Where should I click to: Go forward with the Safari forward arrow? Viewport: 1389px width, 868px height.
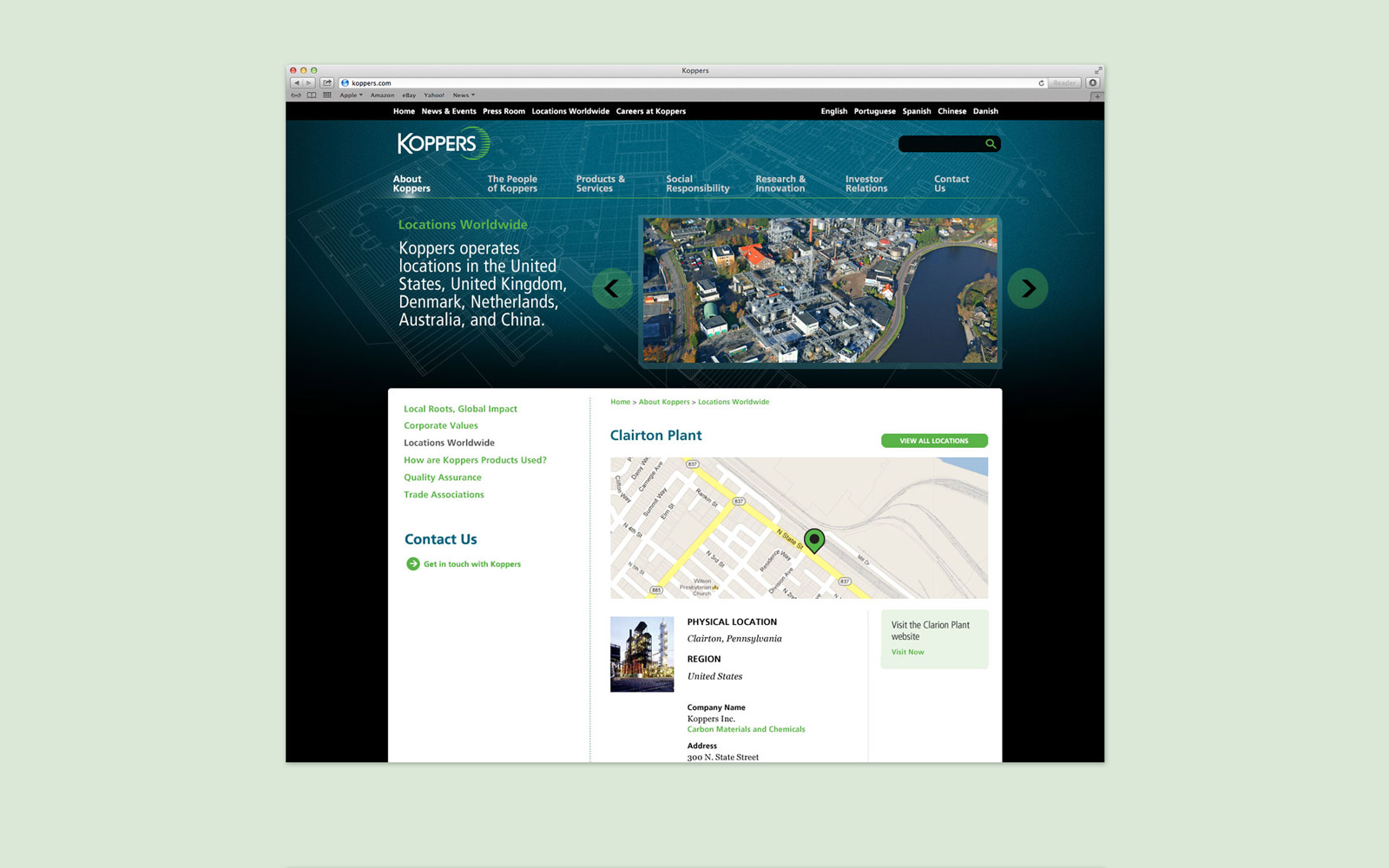point(308,83)
